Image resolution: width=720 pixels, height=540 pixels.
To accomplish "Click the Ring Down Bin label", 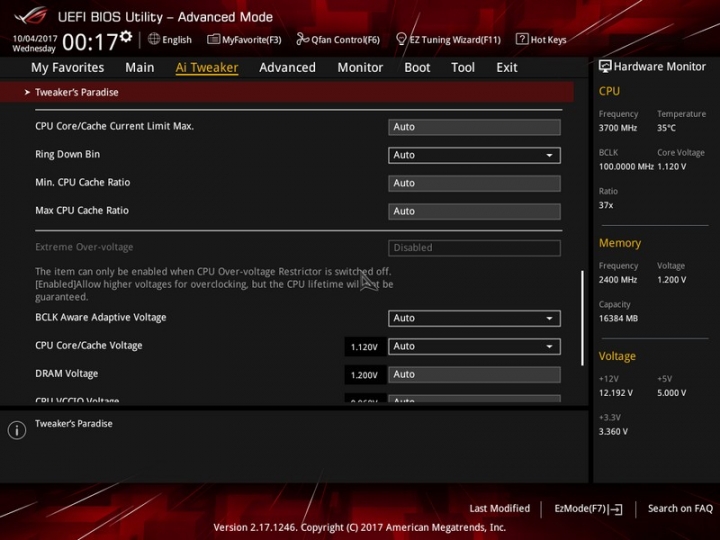I will point(68,154).
